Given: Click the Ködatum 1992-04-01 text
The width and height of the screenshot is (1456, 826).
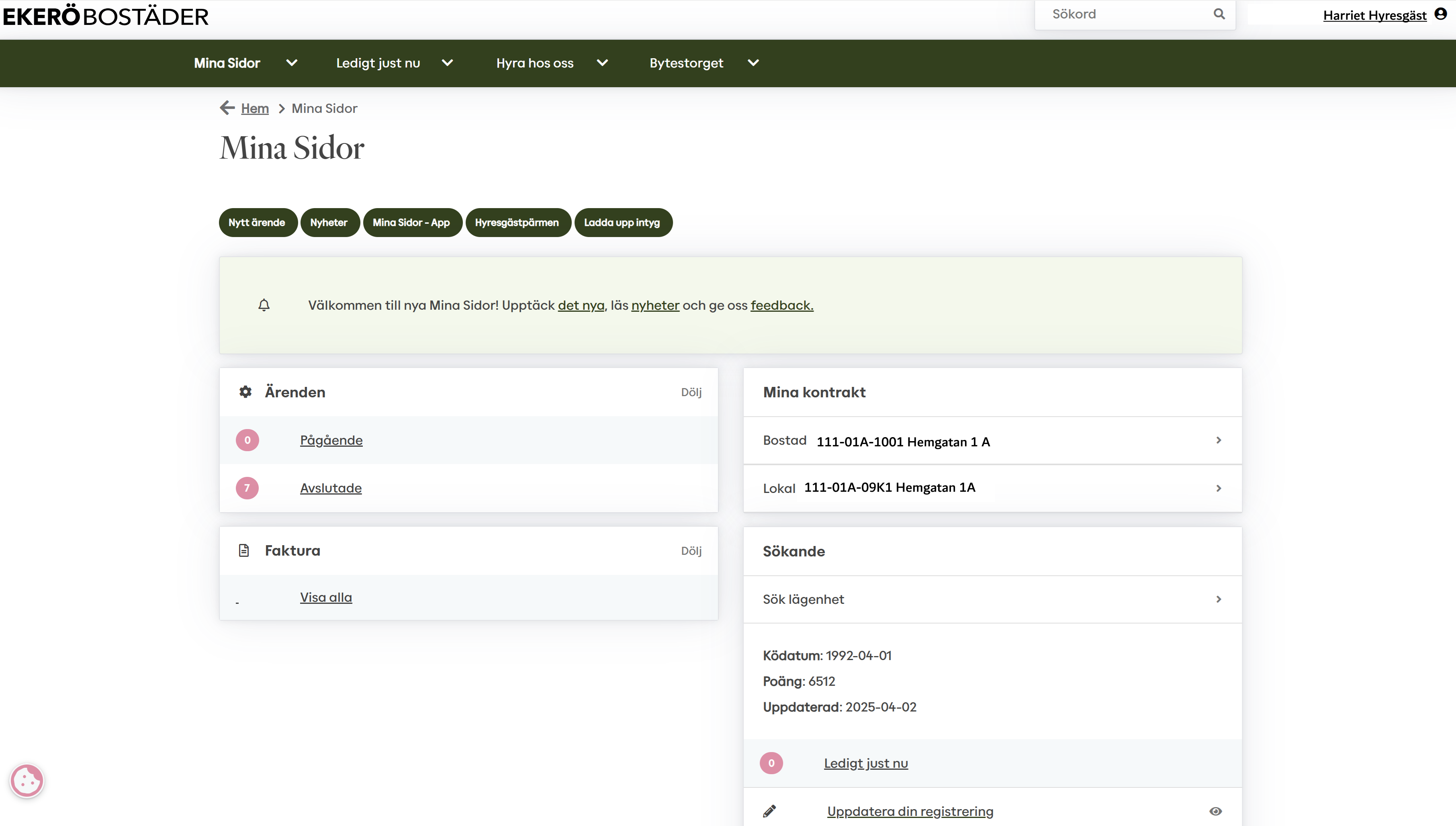Looking at the screenshot, I should tap(827, 655).
